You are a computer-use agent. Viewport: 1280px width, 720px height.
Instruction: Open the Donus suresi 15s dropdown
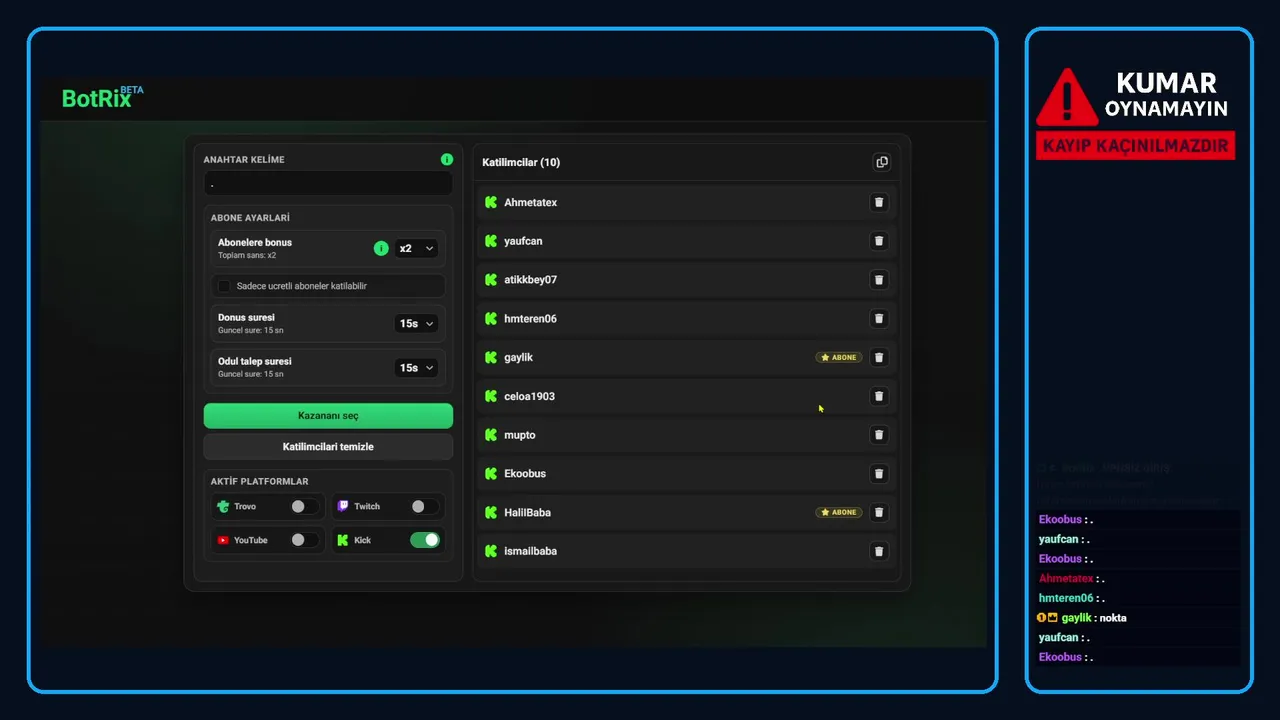click(x=416, y=323)
